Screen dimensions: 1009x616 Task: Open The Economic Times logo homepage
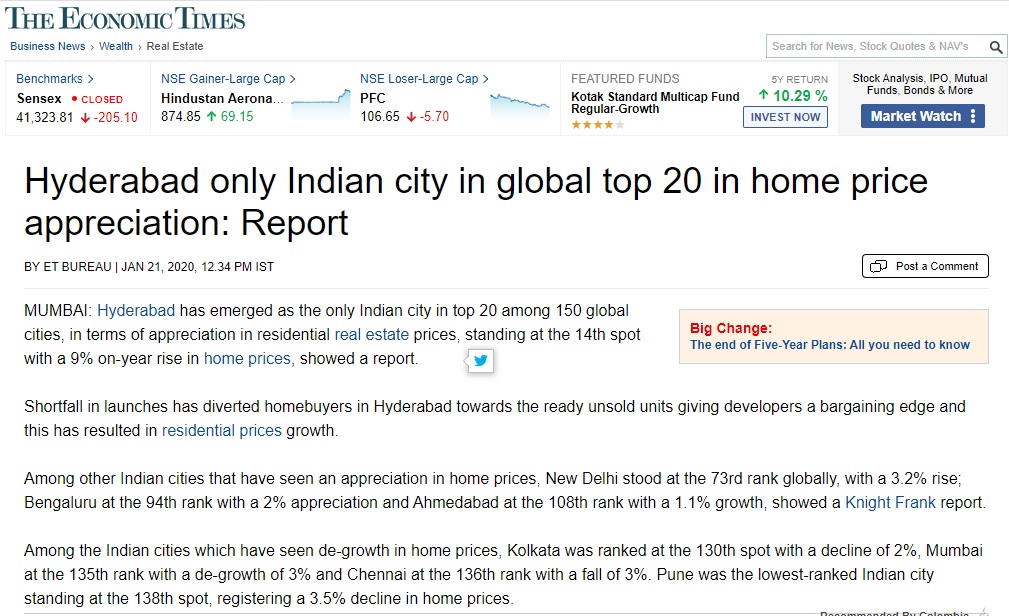125,19
